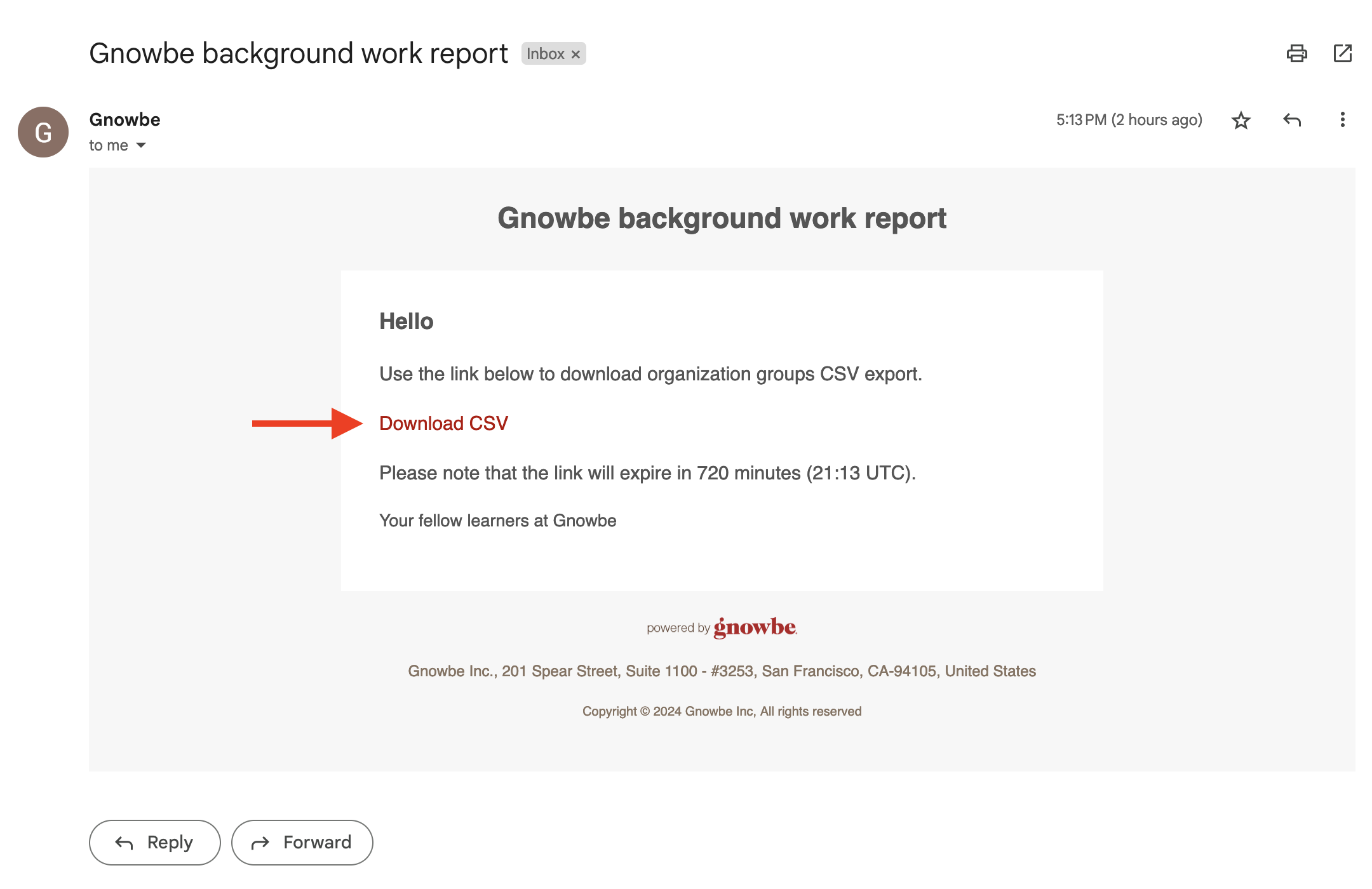This screenshot has height=889, width=1372.
Task: Click the reply arrow icon in the header
Action: pos(1292,120)
